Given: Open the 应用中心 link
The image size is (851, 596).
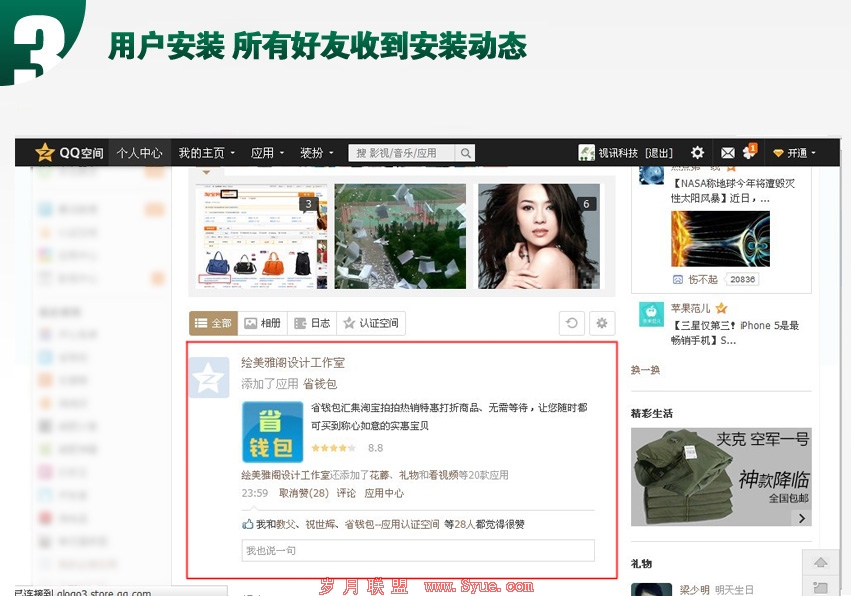Looking at the screenshot, I should [384, 493].
